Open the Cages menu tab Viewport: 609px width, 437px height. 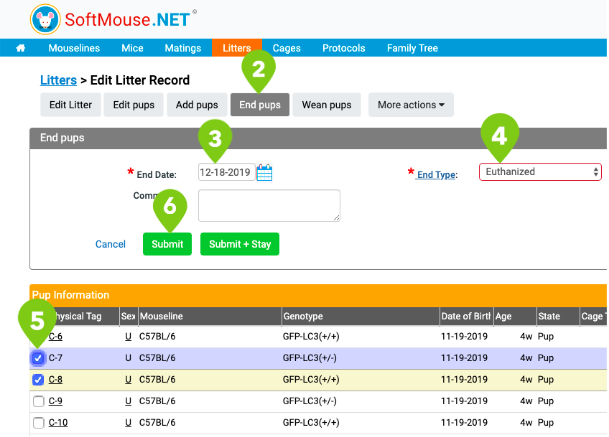tap(287, 48)
